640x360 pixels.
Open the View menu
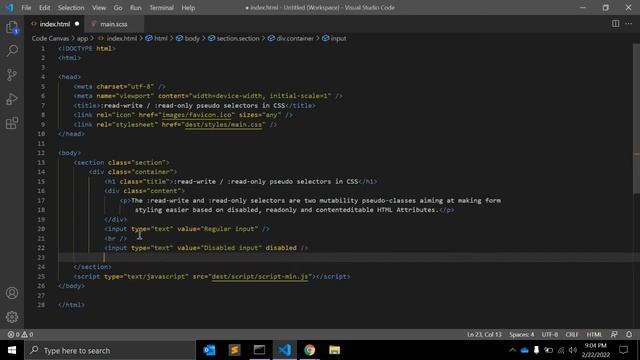pyautogui.click(x=99, y=8)
